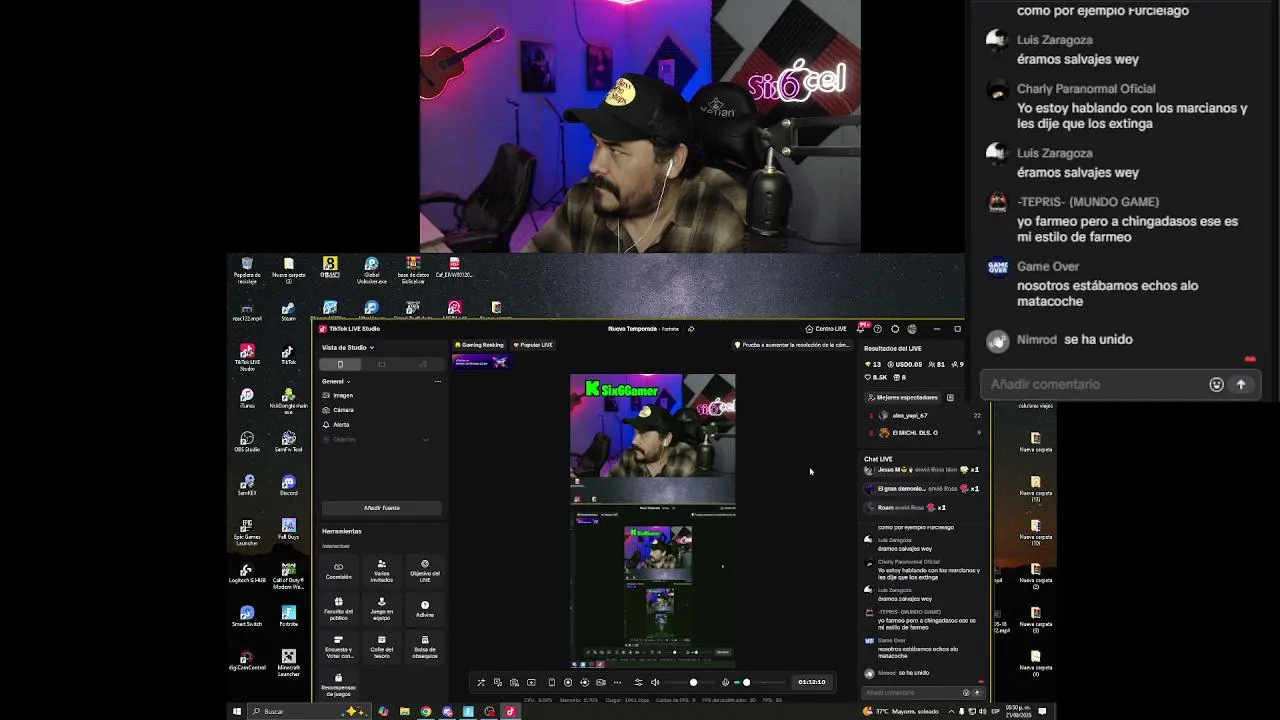This screenshot has width=1280, height=720.
Task: Switch to the landscape layout tab
Action: [381, 364]
